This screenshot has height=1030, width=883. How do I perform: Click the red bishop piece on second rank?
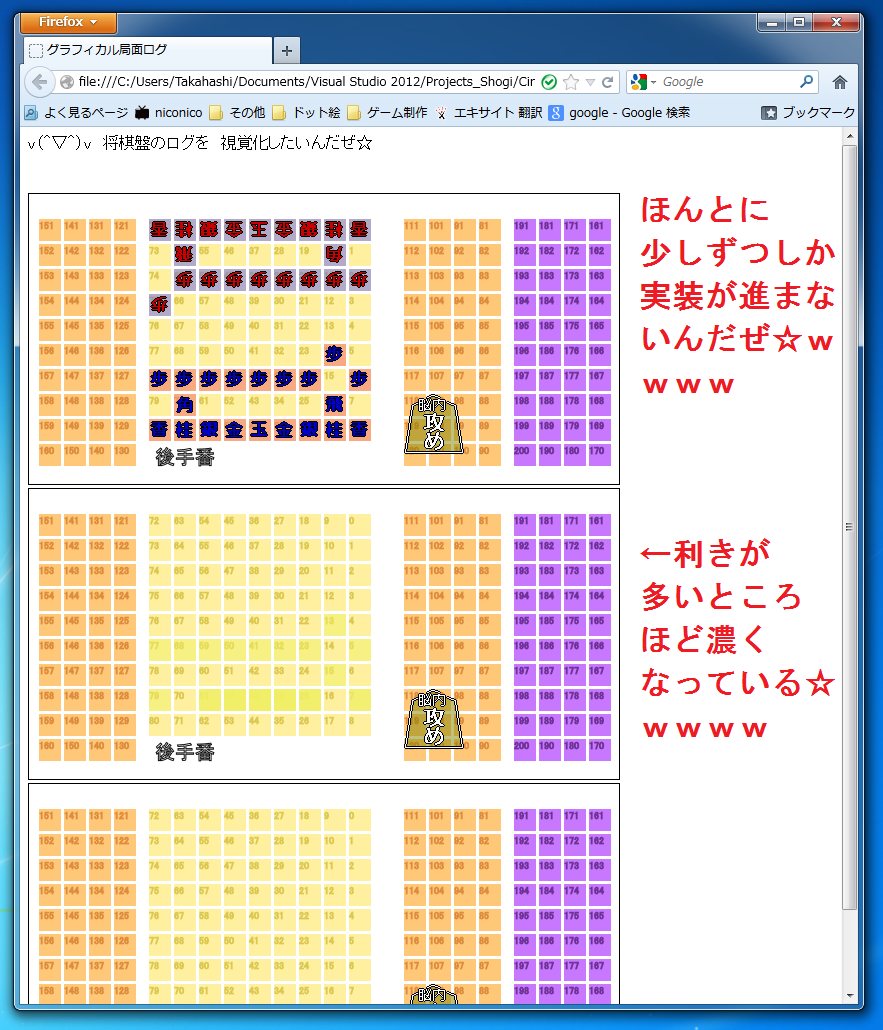tap(334, 254)
